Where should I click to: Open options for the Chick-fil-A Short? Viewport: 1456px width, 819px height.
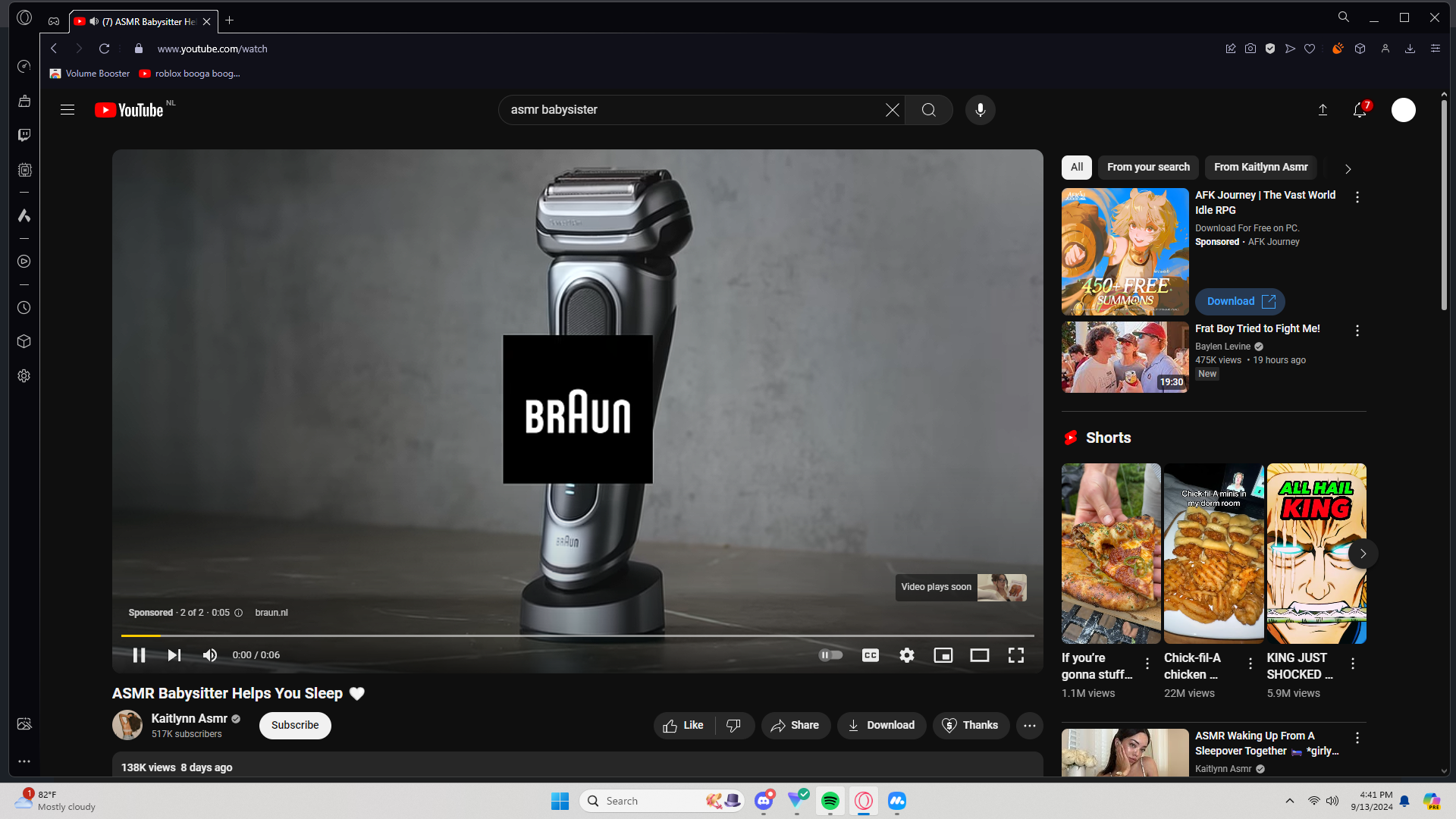pos(1250,664)
